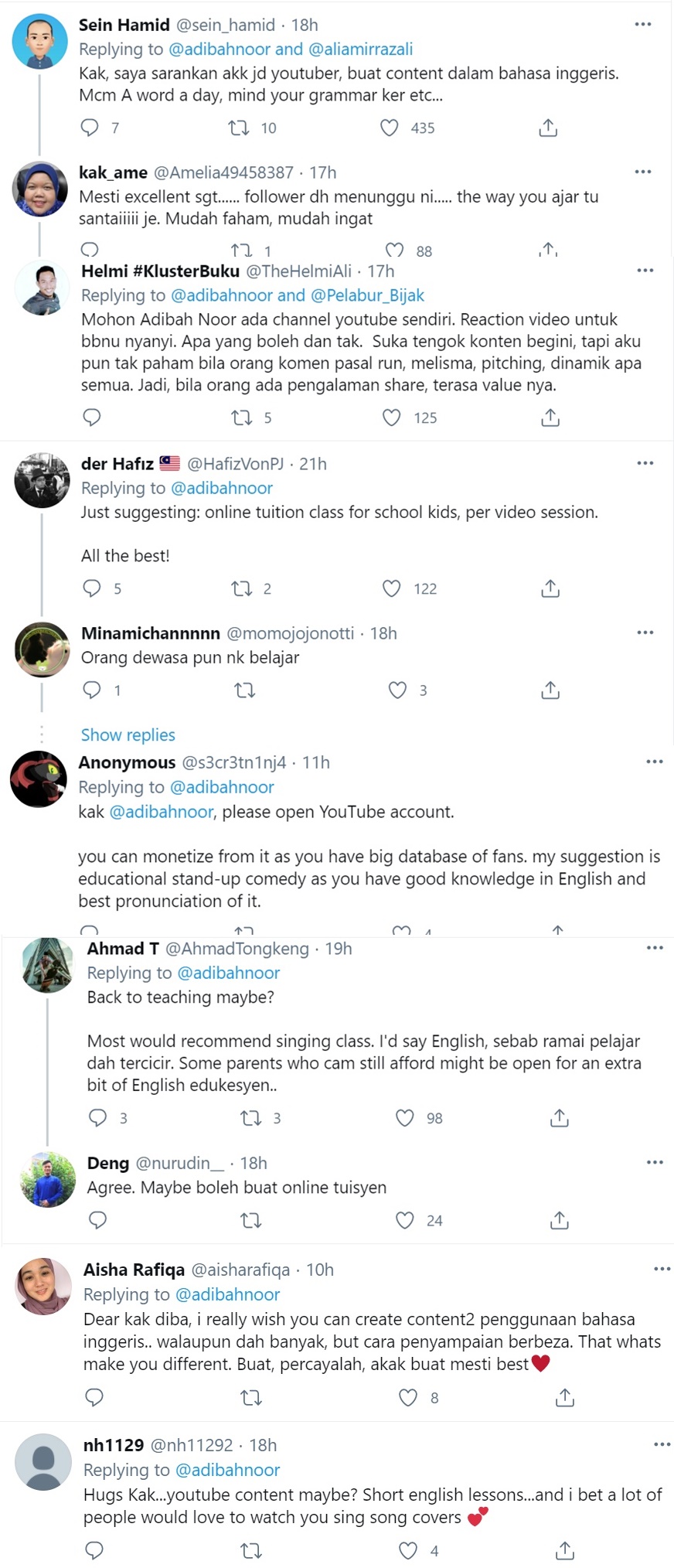Open more options for kak_ame's tweet
The height and width of the screenshot is (1568, 674).
click(x=643, y=172)
